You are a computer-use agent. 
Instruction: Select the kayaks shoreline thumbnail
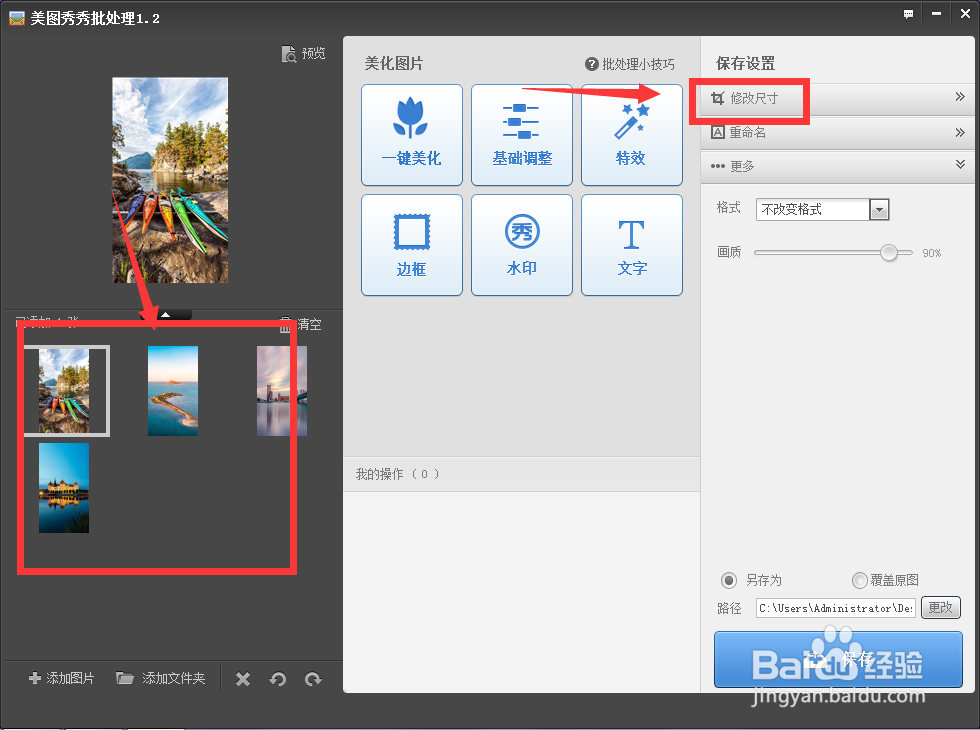coord(64,391)
